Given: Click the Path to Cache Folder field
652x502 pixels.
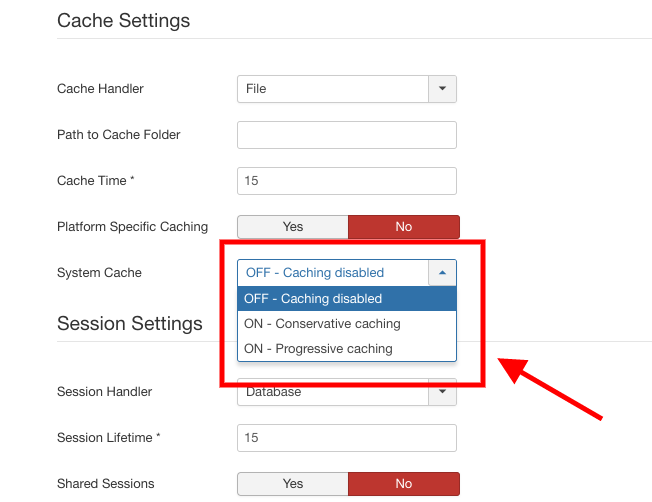Looking at the screenshot, I should coord(346,135).
